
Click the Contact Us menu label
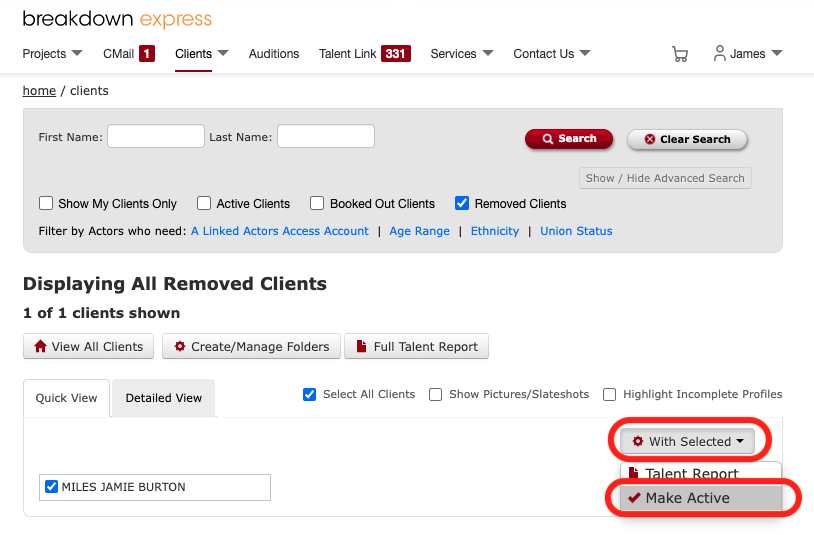click(x=544, y=53)
